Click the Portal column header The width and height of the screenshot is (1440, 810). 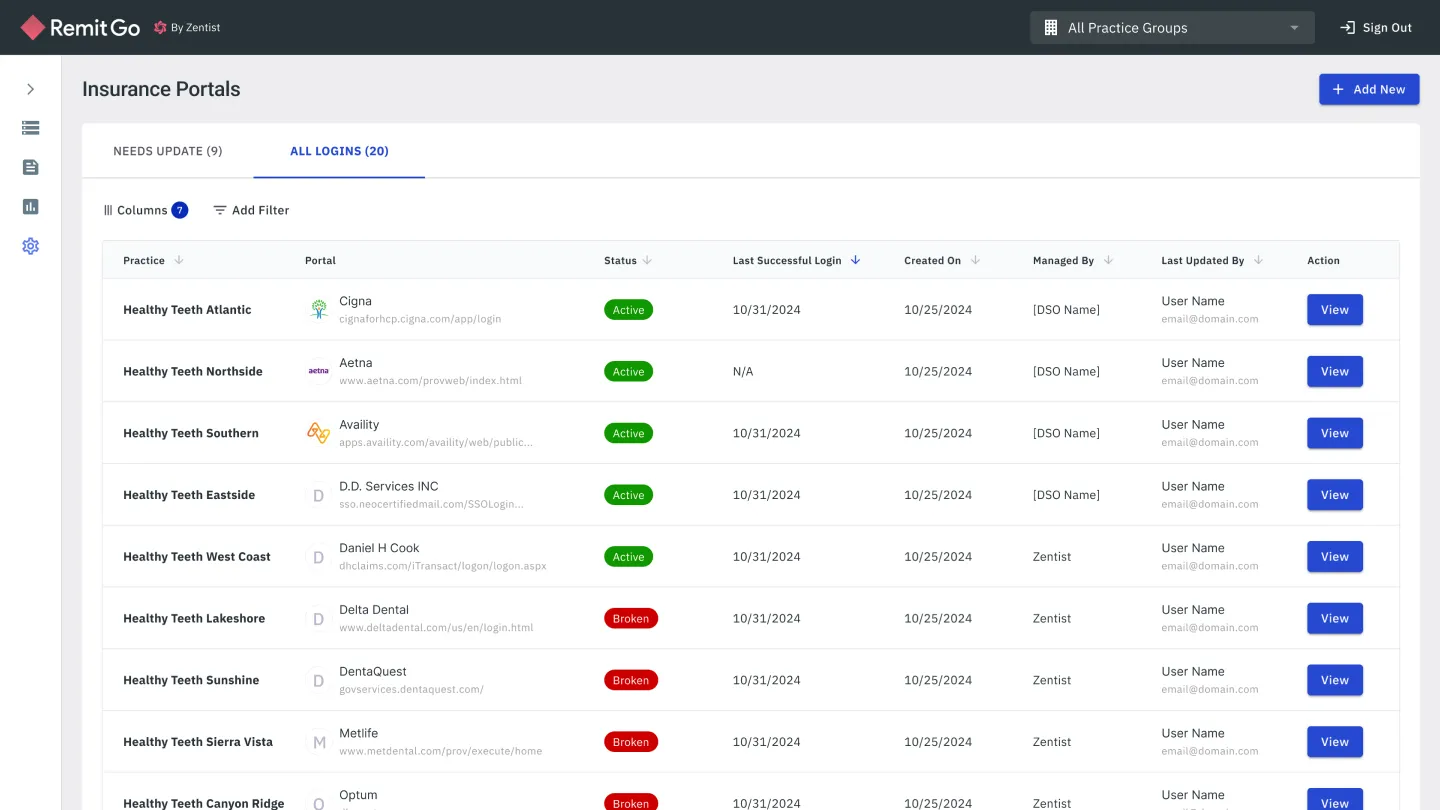click(320, 260)
